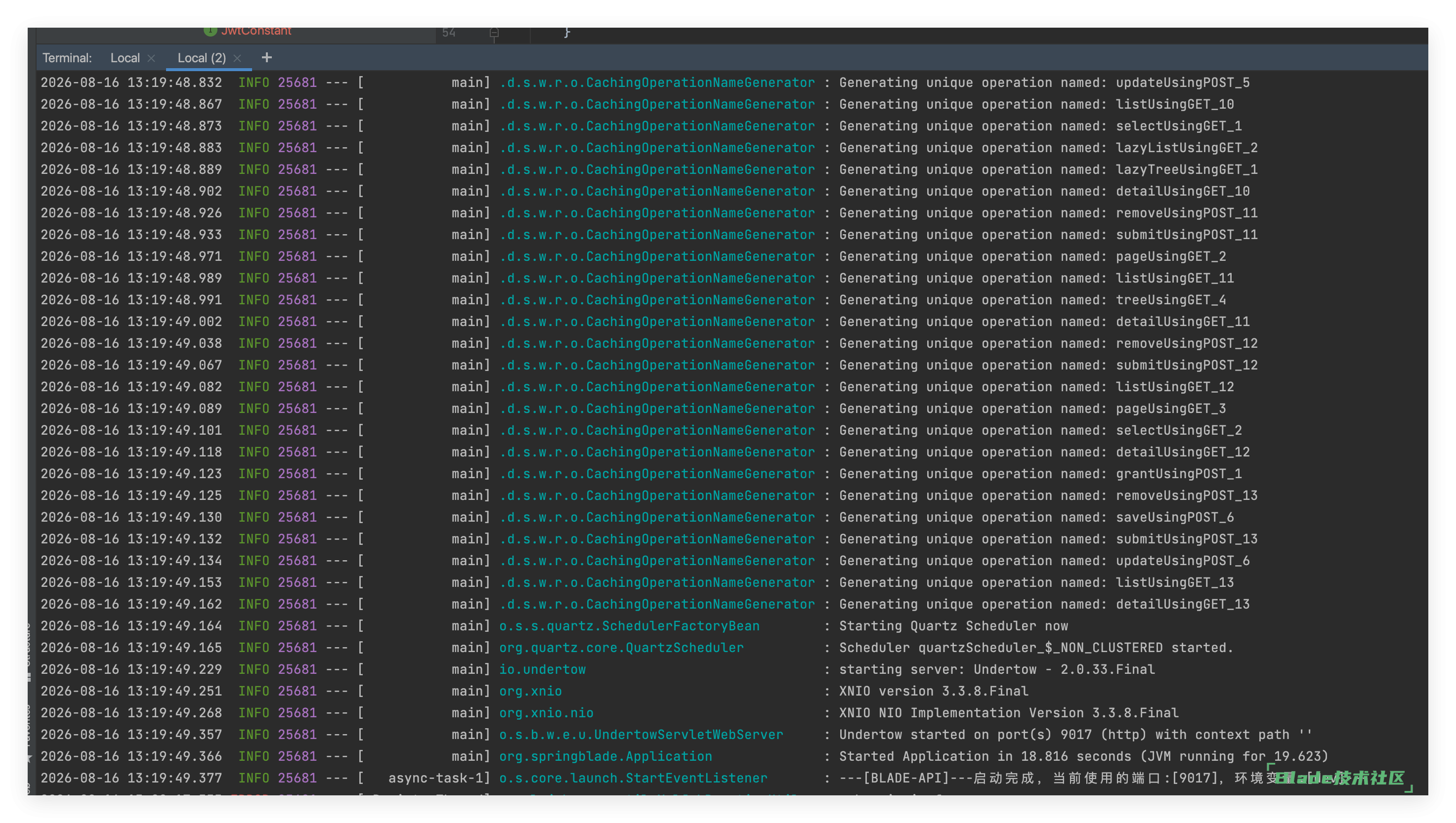The height and width of the screenshot is (823, 1456).
Task: Click timestamp 2026-08-16 13:19:49.002
Action: (x=131, y=321)
